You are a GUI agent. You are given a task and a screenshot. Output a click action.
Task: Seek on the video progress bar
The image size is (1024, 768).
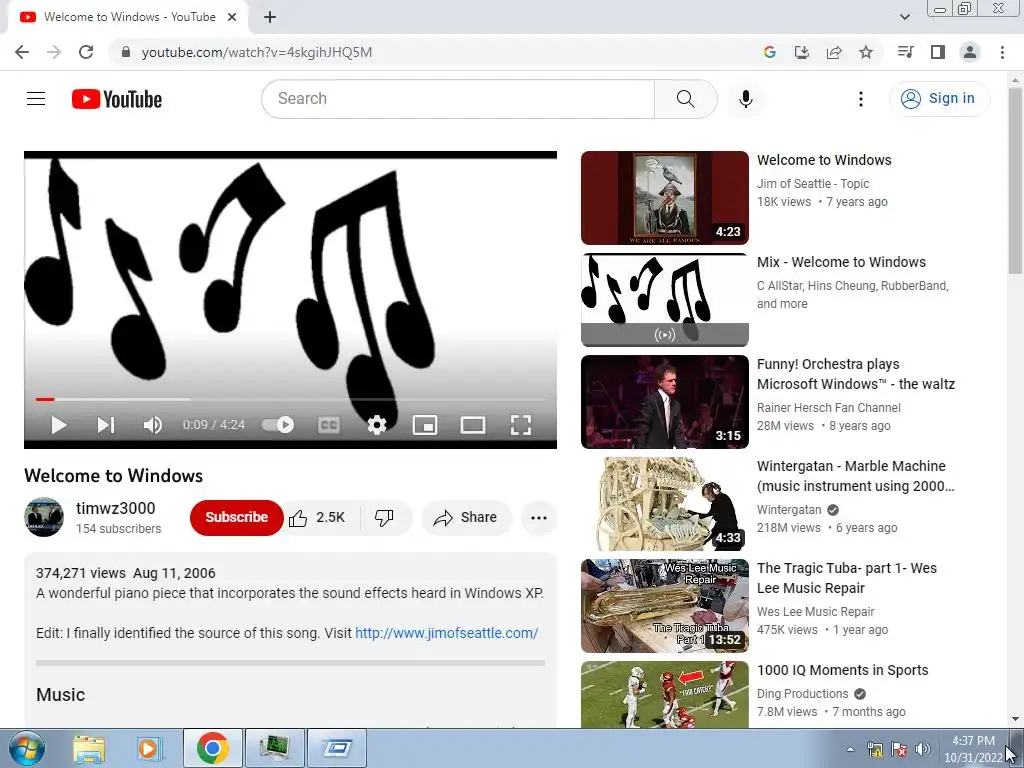(290, 399)
